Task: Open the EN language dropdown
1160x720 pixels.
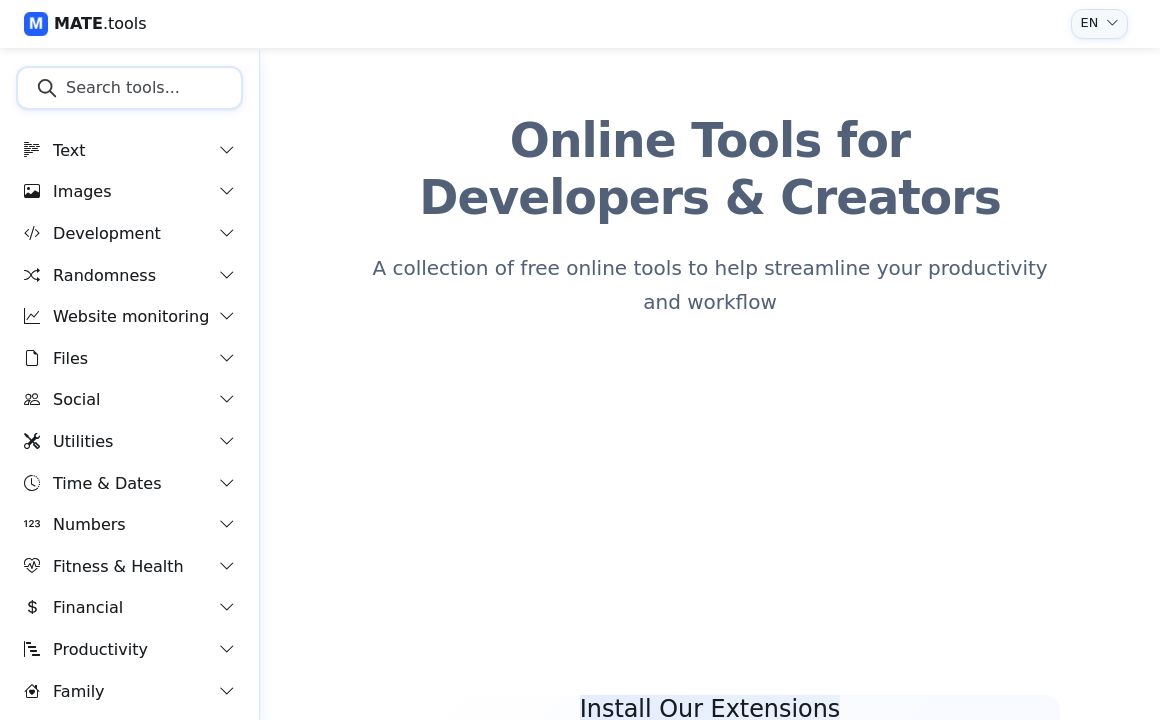Action: (x=1098, y=23)
